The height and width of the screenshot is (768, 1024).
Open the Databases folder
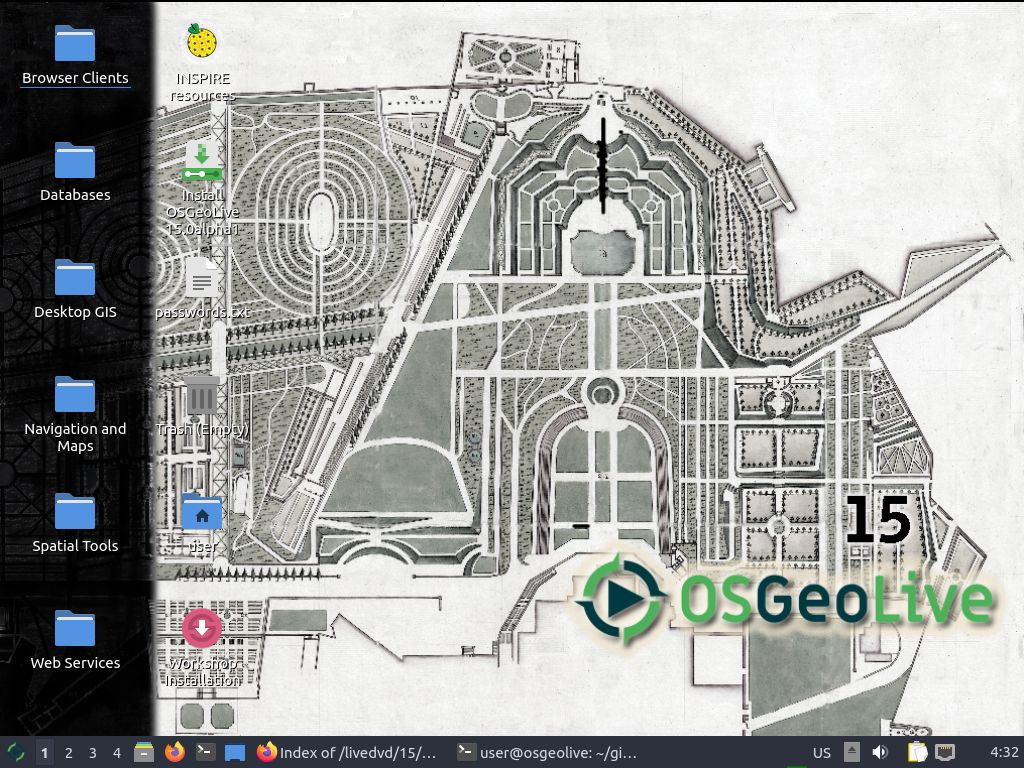(75, 162)
